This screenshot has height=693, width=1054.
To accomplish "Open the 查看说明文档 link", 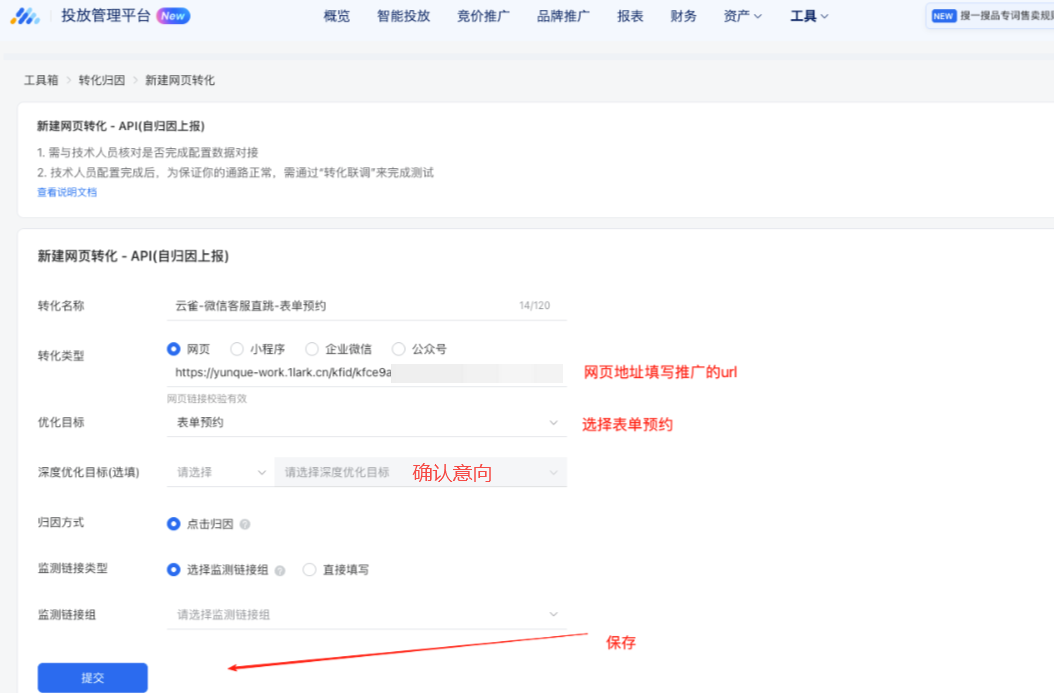I will (67, 192).
